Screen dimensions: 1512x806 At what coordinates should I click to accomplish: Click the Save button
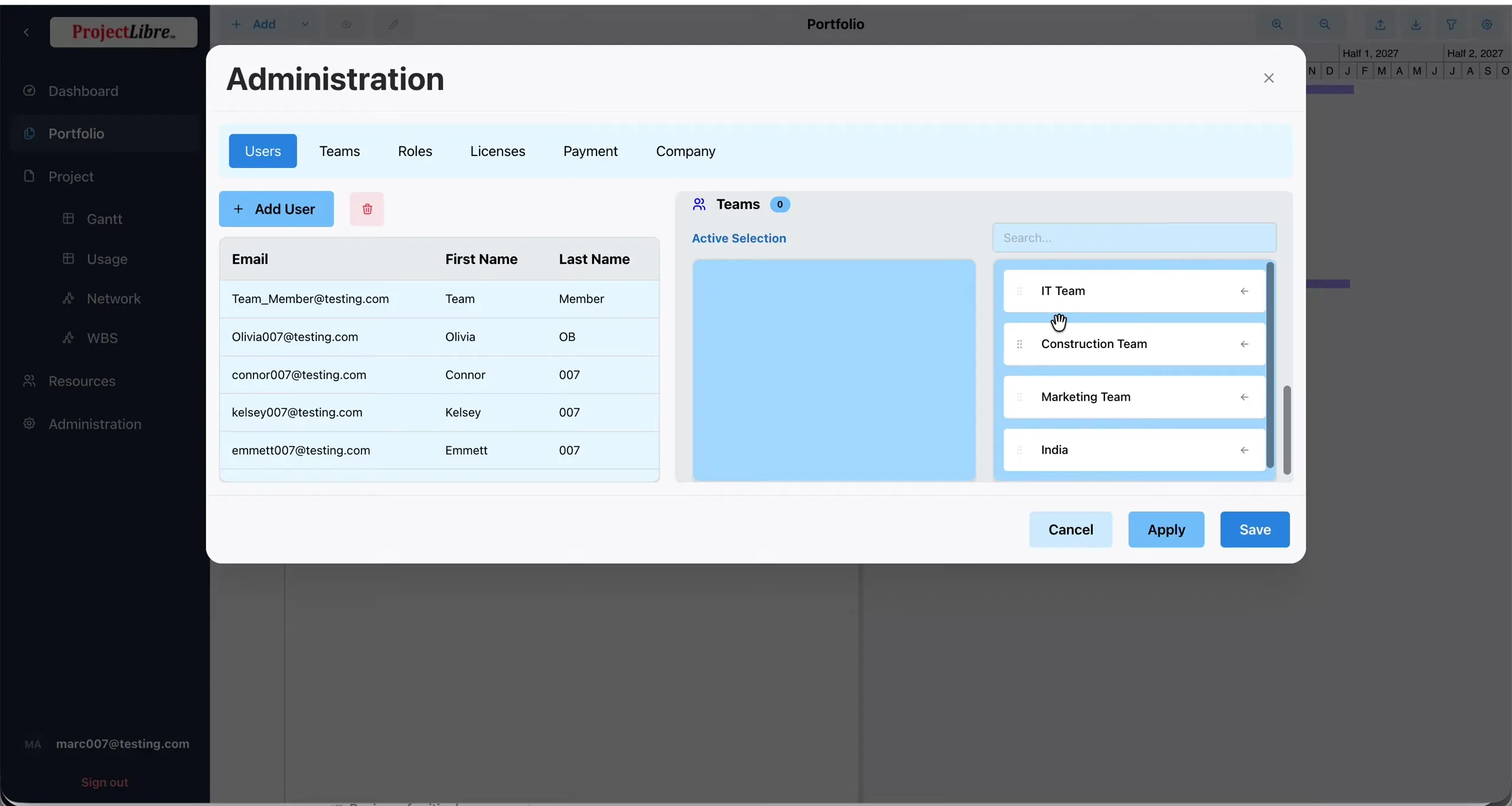[1255, 529]
